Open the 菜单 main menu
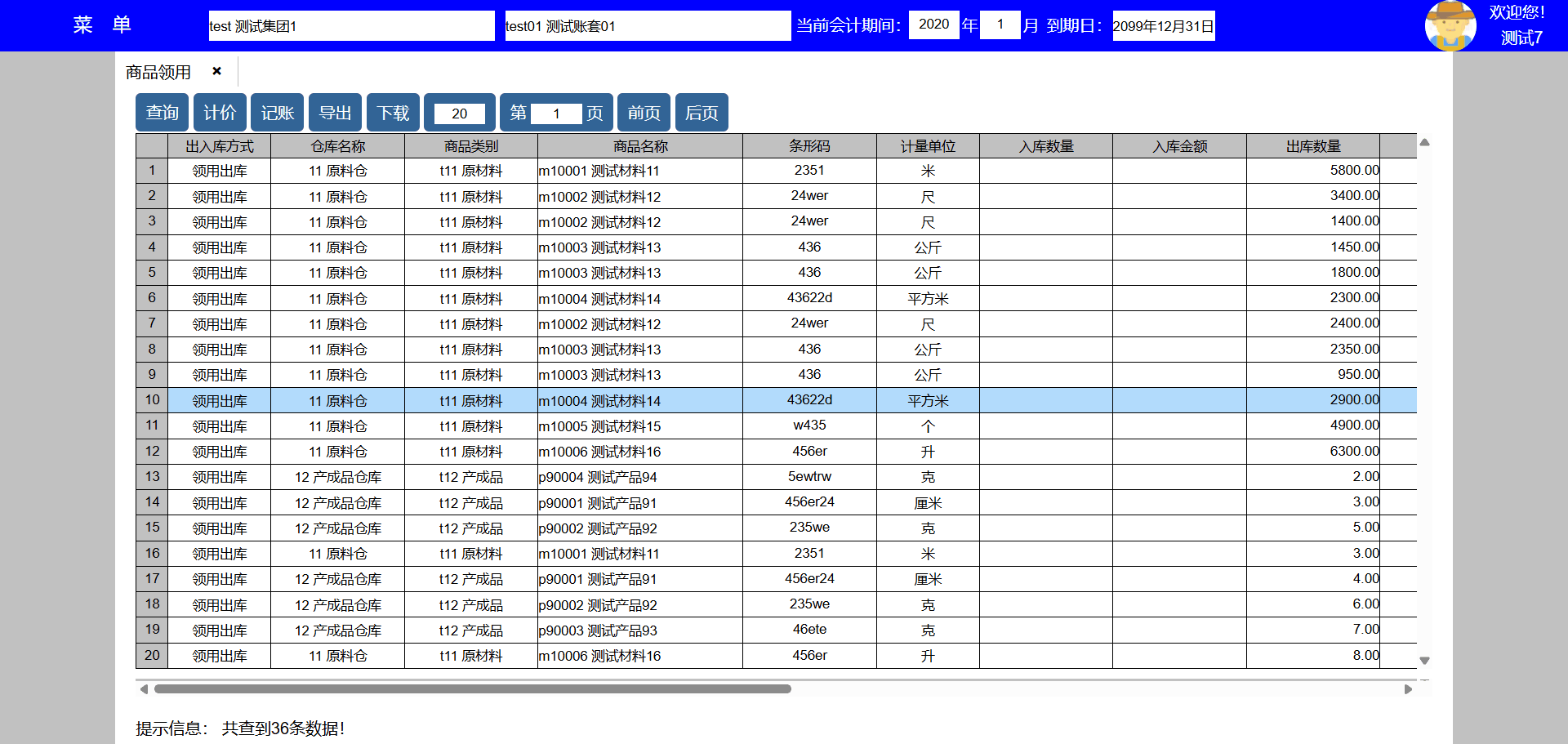Image resolution: width=1568 pixels, height=744 pixels. (102, 25)
